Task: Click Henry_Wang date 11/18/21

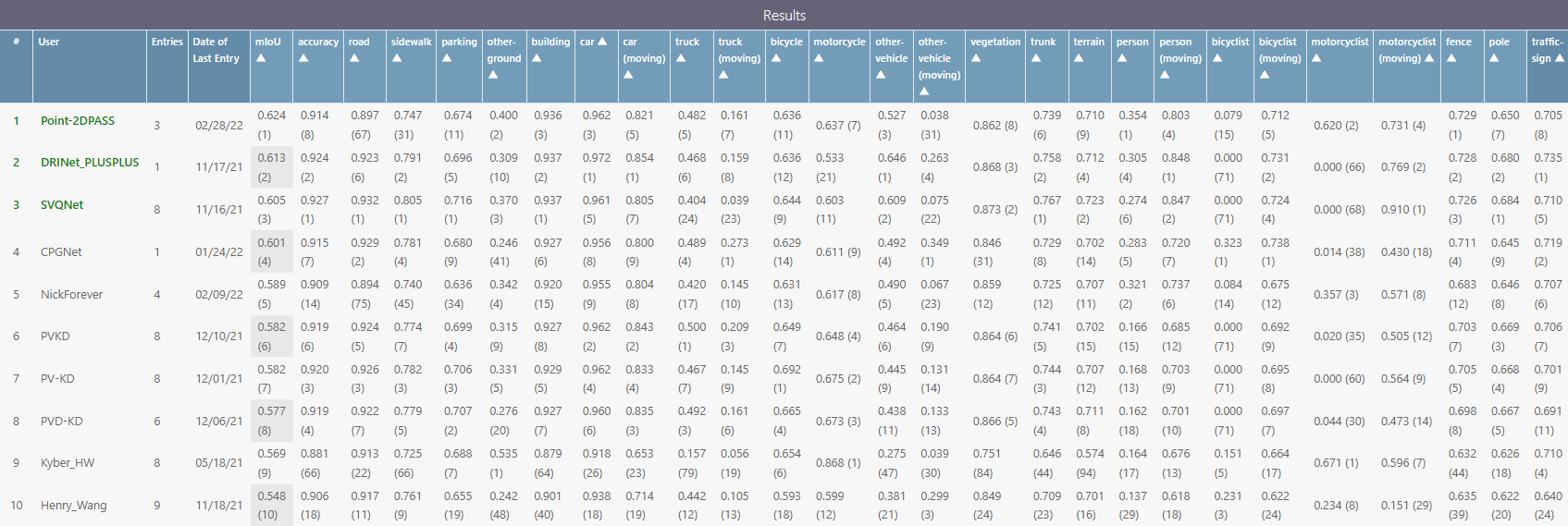Action: tap(219, 506)
